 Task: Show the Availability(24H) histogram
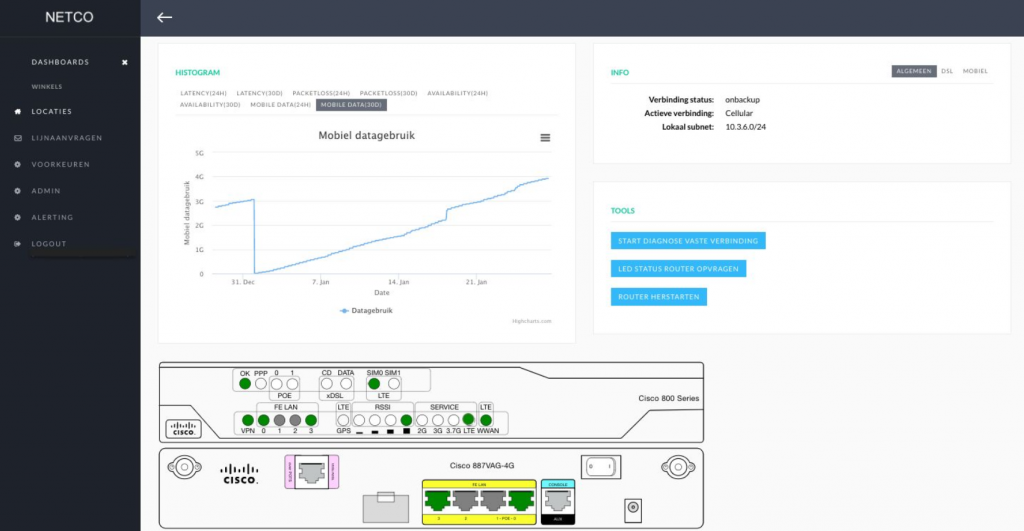point(457,93)
